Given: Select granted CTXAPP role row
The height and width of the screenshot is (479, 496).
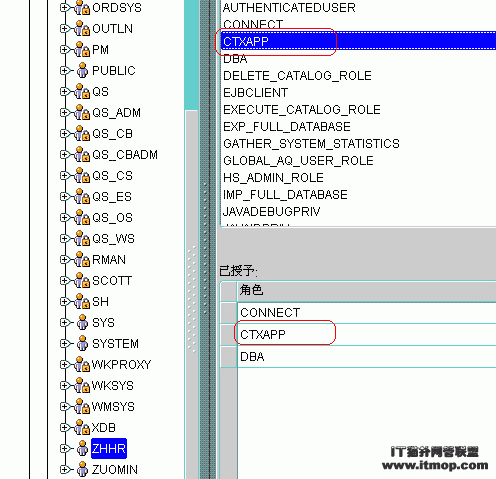Looking at the screenshot, I should pyautogui.click(x=367, y=334).
